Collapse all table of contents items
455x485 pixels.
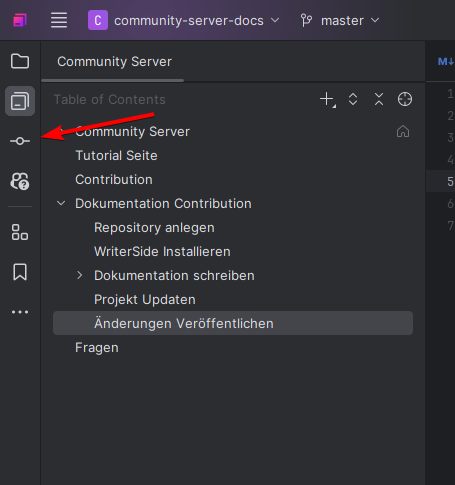[x=379, y=99]
